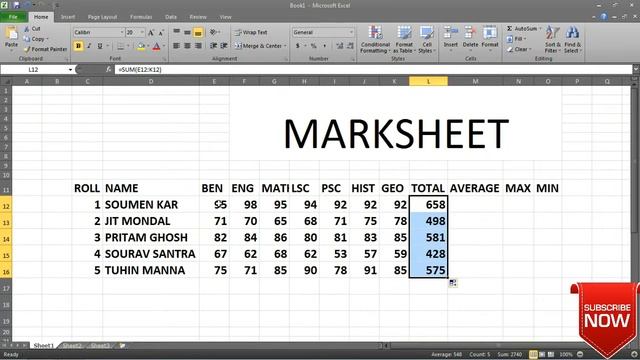The image size is (640, 360).
Task: Click Decrease Decimal icon
Action: 350,46
